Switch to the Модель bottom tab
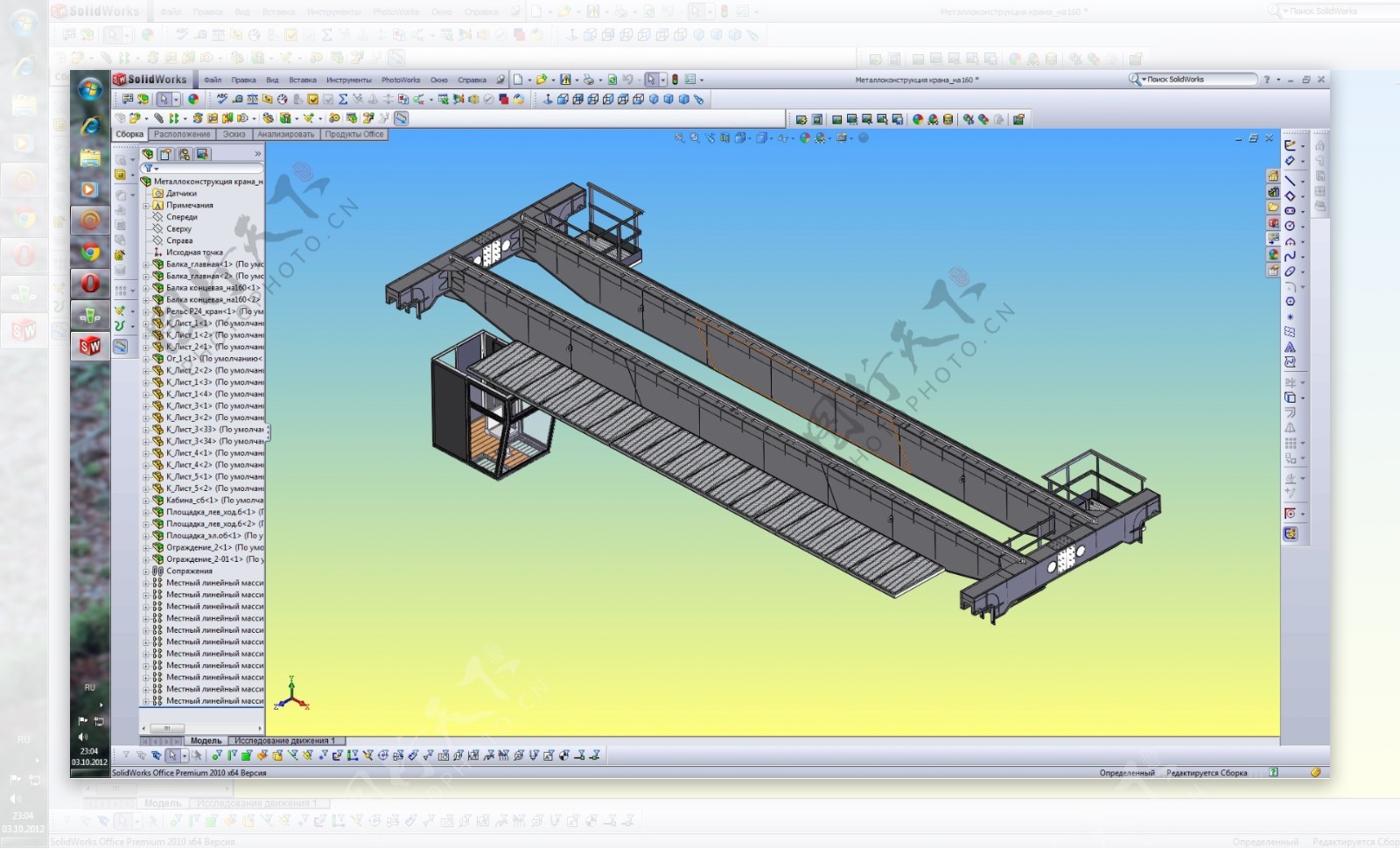The width and height of the screenshot is (1400, 849). (x=206, y=741)
